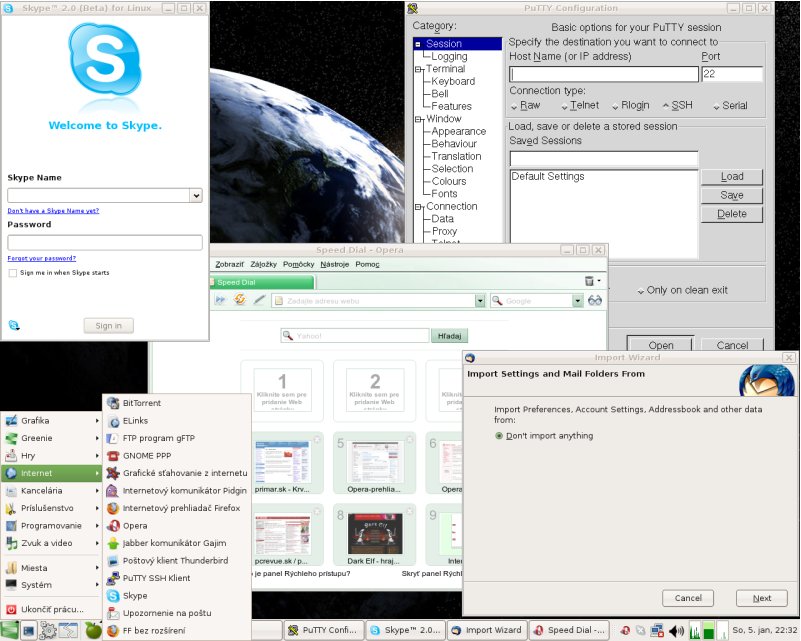Collapse the Connection tree node in PuTTY
Screen dimensions: 801x641
click(418, 207)
